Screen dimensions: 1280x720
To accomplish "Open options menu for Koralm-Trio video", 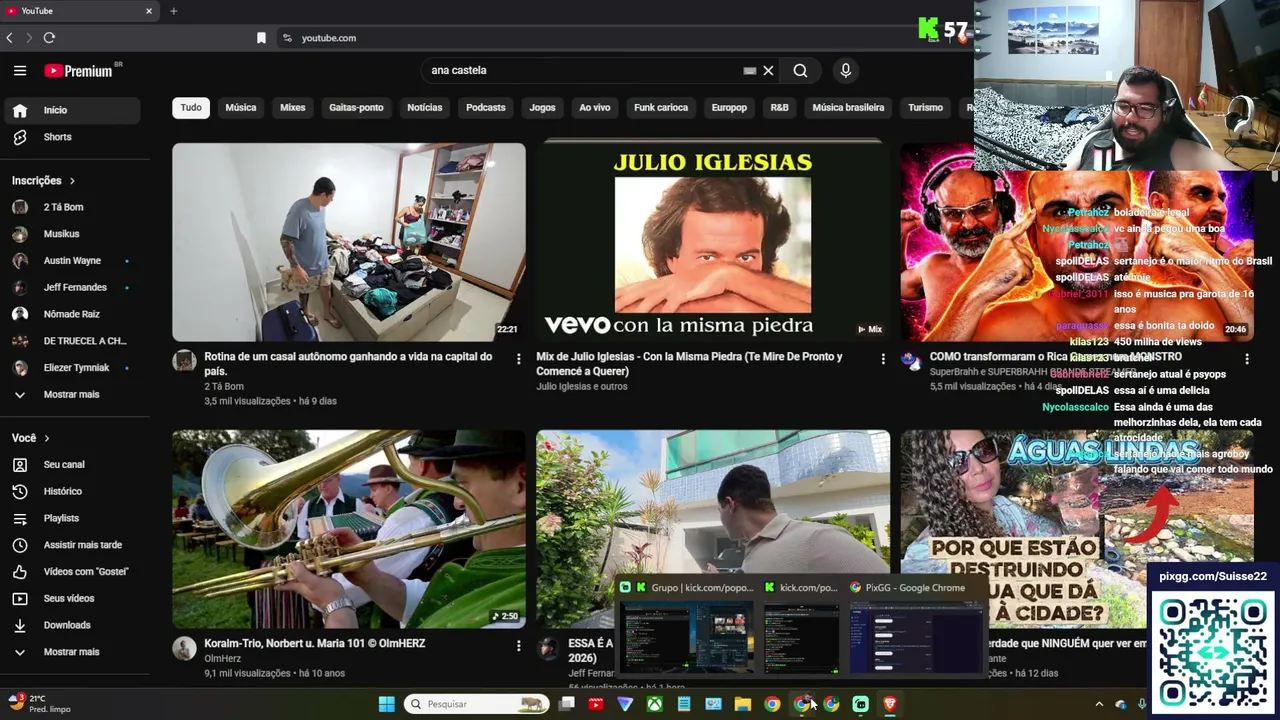I will pyautogui.click(x=518, y=646).
